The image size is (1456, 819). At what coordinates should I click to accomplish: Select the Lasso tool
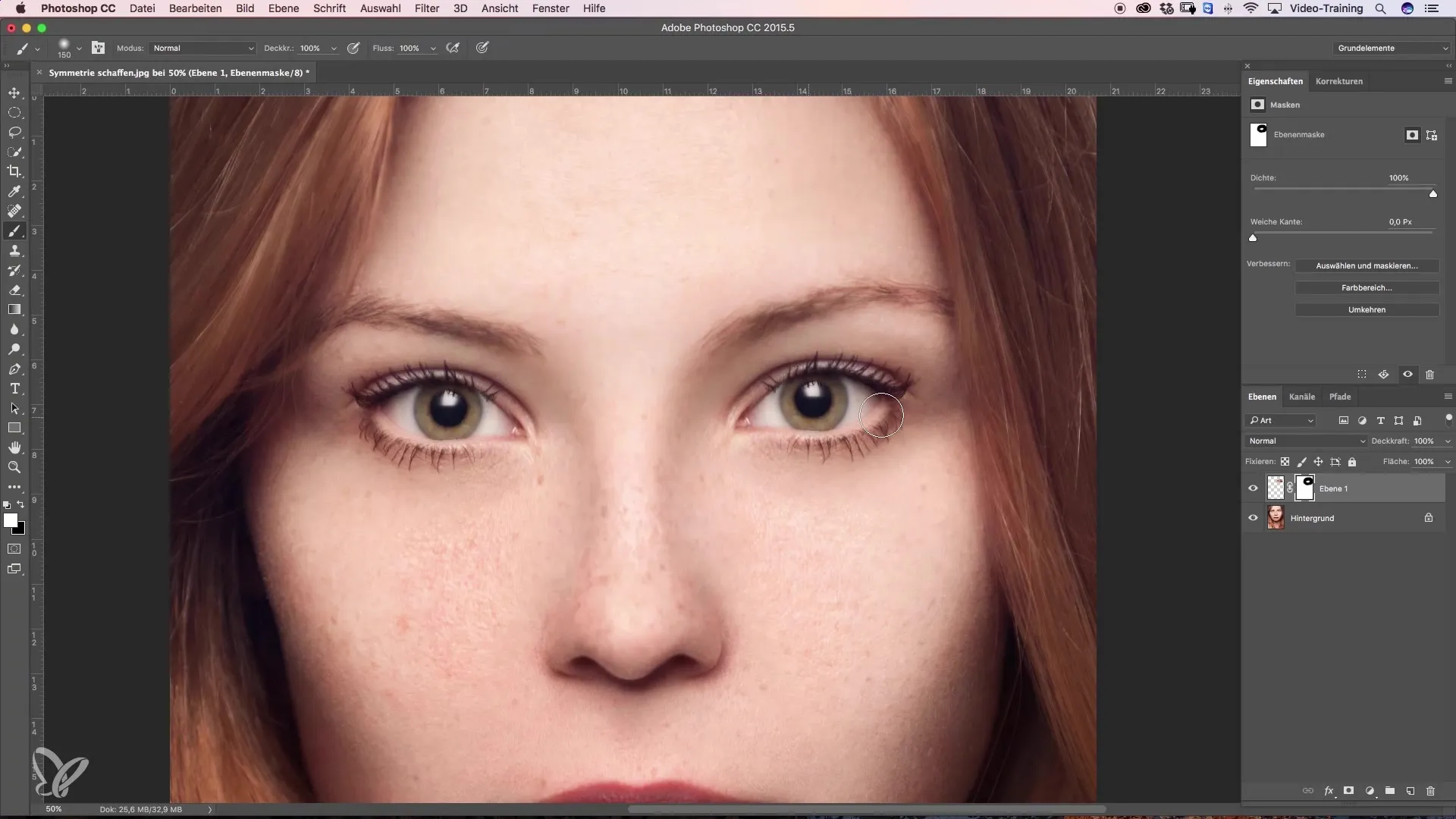[x=14, y=132]
